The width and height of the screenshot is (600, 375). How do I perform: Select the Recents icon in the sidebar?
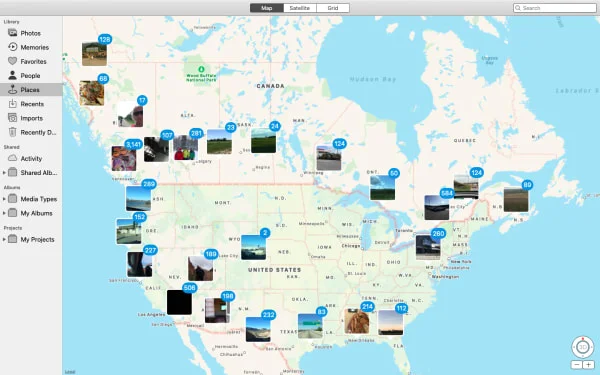click(x=13, y=104)
